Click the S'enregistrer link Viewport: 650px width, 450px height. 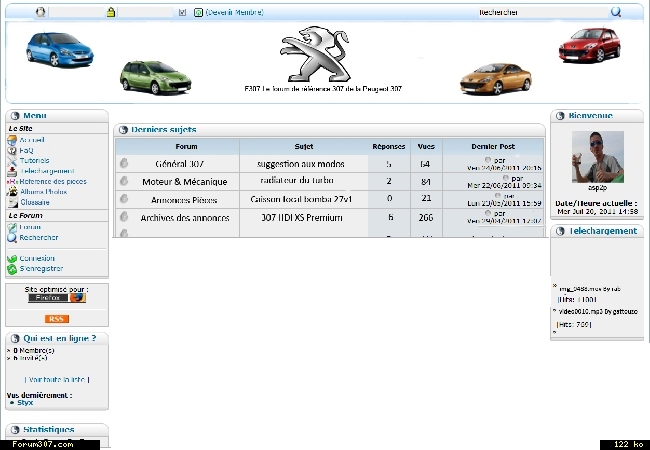coord(41,269)
